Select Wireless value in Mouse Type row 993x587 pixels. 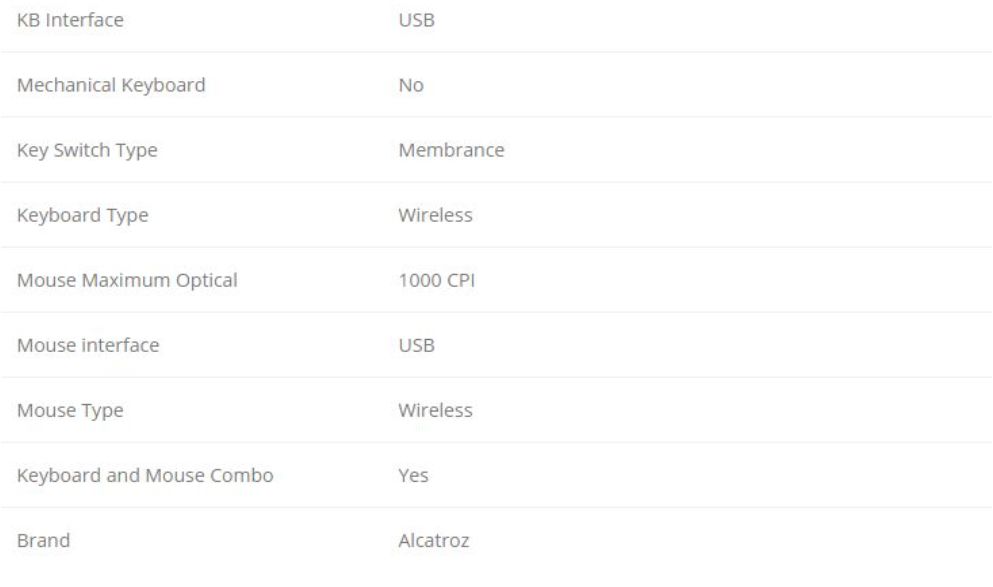point(436,410)
